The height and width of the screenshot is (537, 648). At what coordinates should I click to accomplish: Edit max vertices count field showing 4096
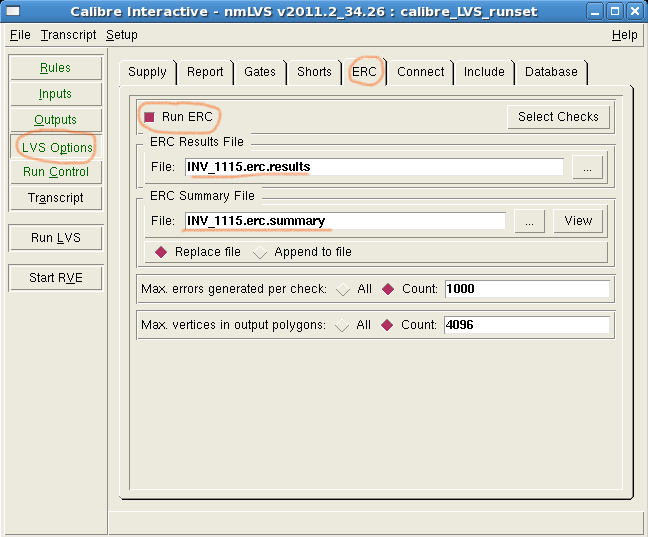526,325
